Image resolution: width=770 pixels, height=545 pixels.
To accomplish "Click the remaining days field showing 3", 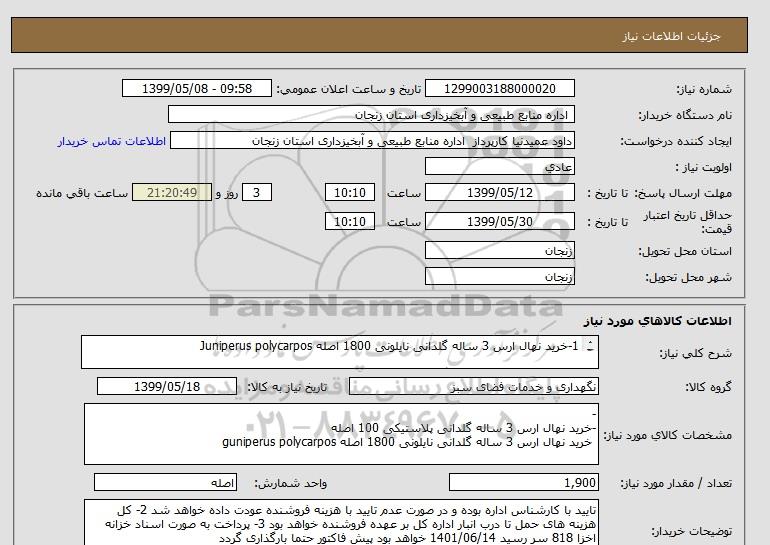I will [256, 192].
